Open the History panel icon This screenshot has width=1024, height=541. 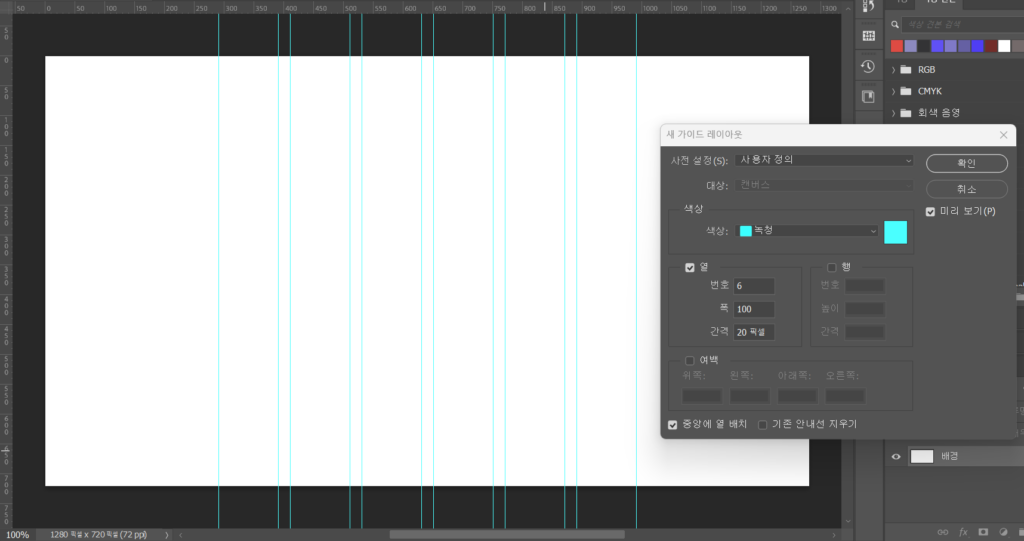tap(868, 66)
